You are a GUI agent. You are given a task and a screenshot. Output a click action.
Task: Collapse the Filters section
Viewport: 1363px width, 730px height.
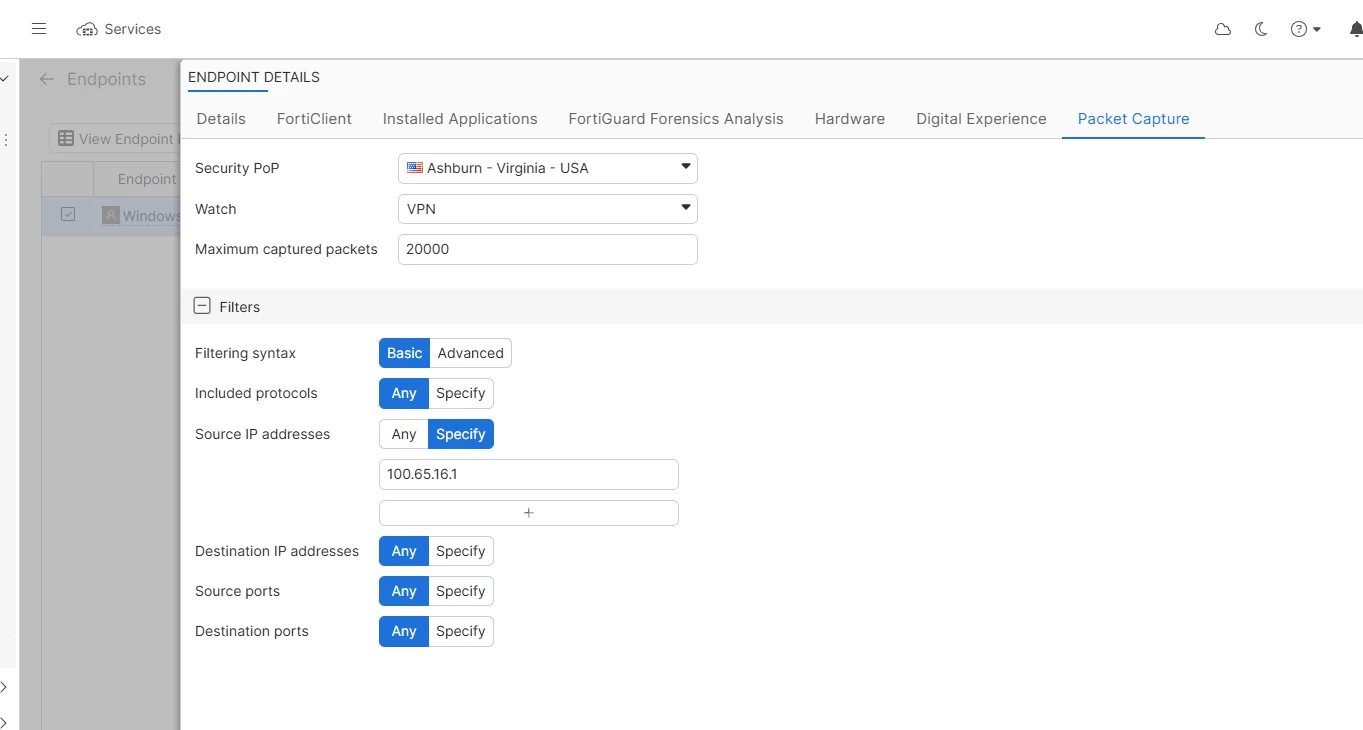tap(202, 306)
